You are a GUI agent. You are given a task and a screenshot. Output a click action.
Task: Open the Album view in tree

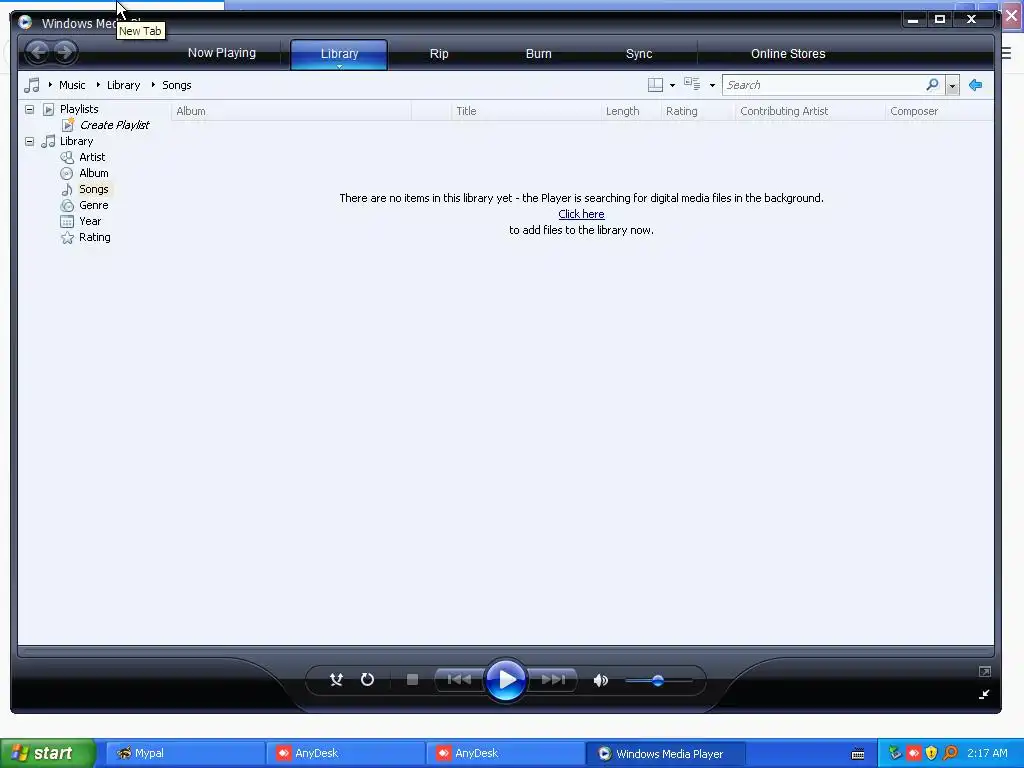(x=93, y=173)
